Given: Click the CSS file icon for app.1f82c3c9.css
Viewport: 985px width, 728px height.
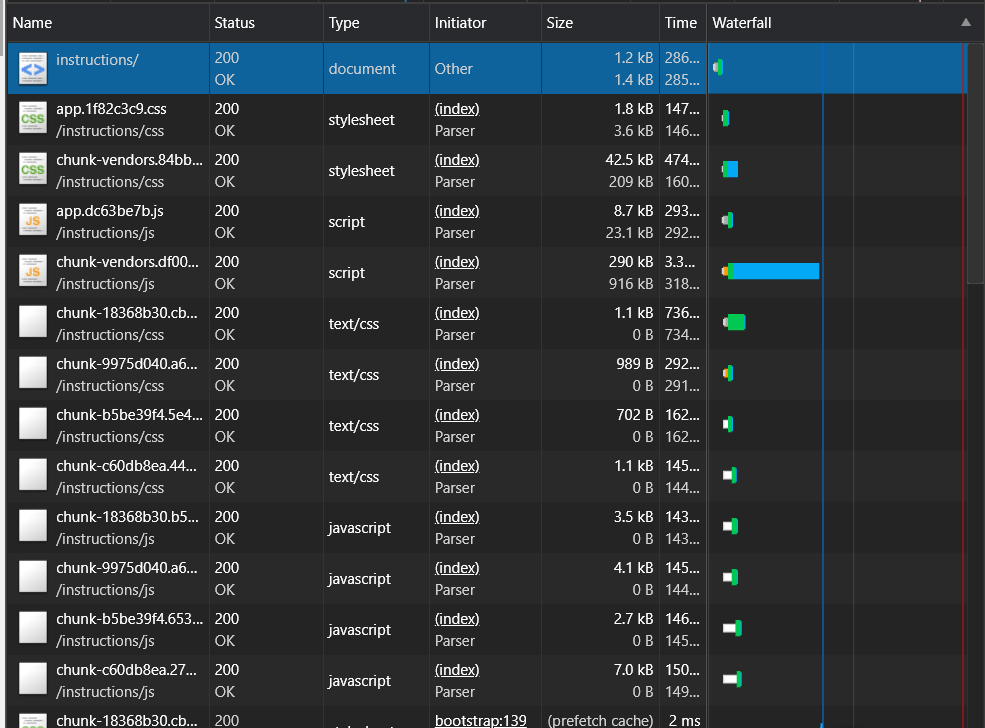Looking at the screenshot, I should 33,119.
